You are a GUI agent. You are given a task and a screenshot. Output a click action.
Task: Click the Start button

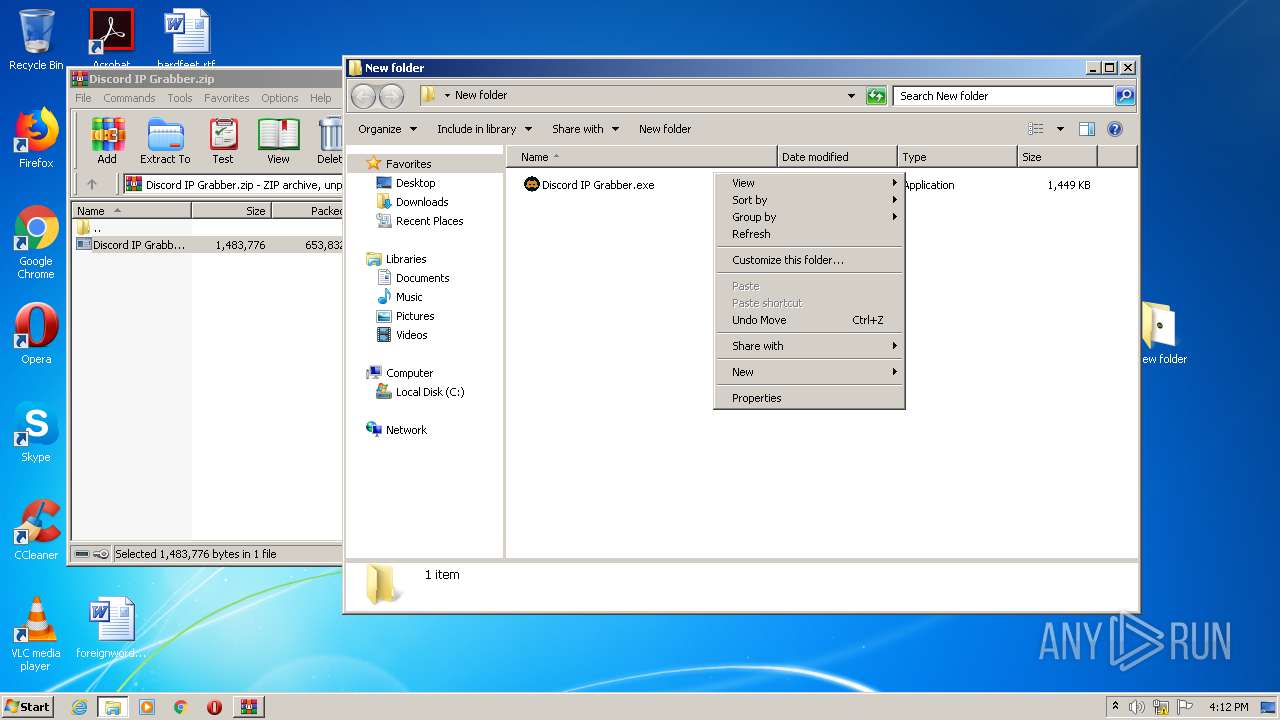[x=28, y=707]
